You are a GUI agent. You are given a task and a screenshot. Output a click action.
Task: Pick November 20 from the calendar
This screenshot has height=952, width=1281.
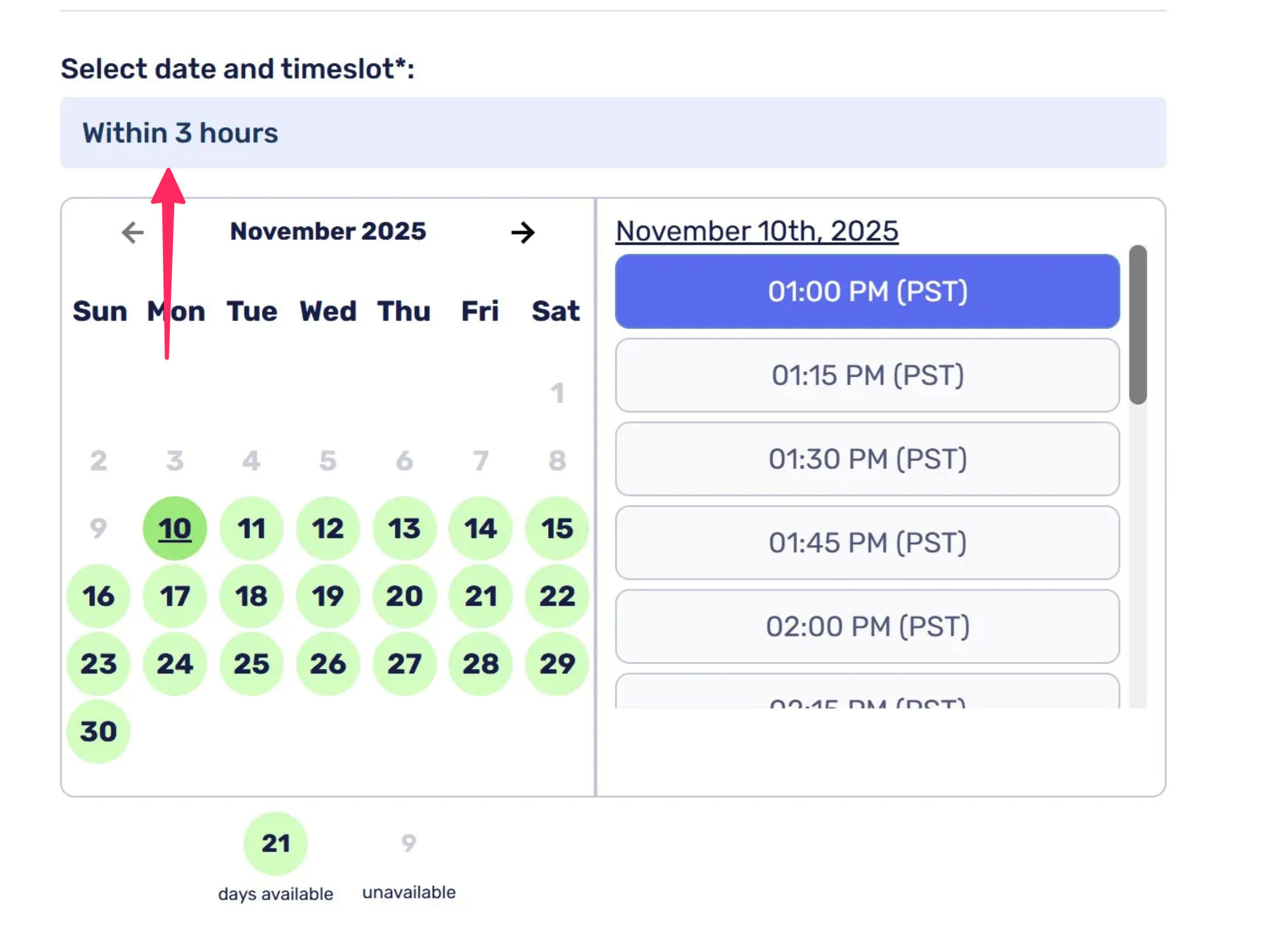coord(404,596)
